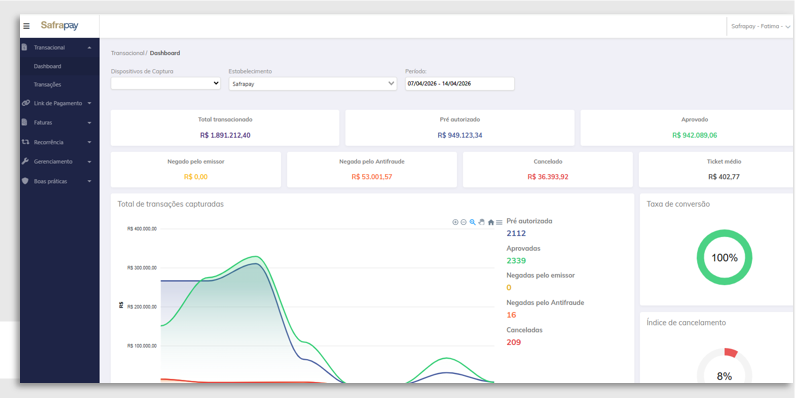Screen dimensions: 802x398
Task: Click the Transacional document icon
Action: (x=24, y=47)
